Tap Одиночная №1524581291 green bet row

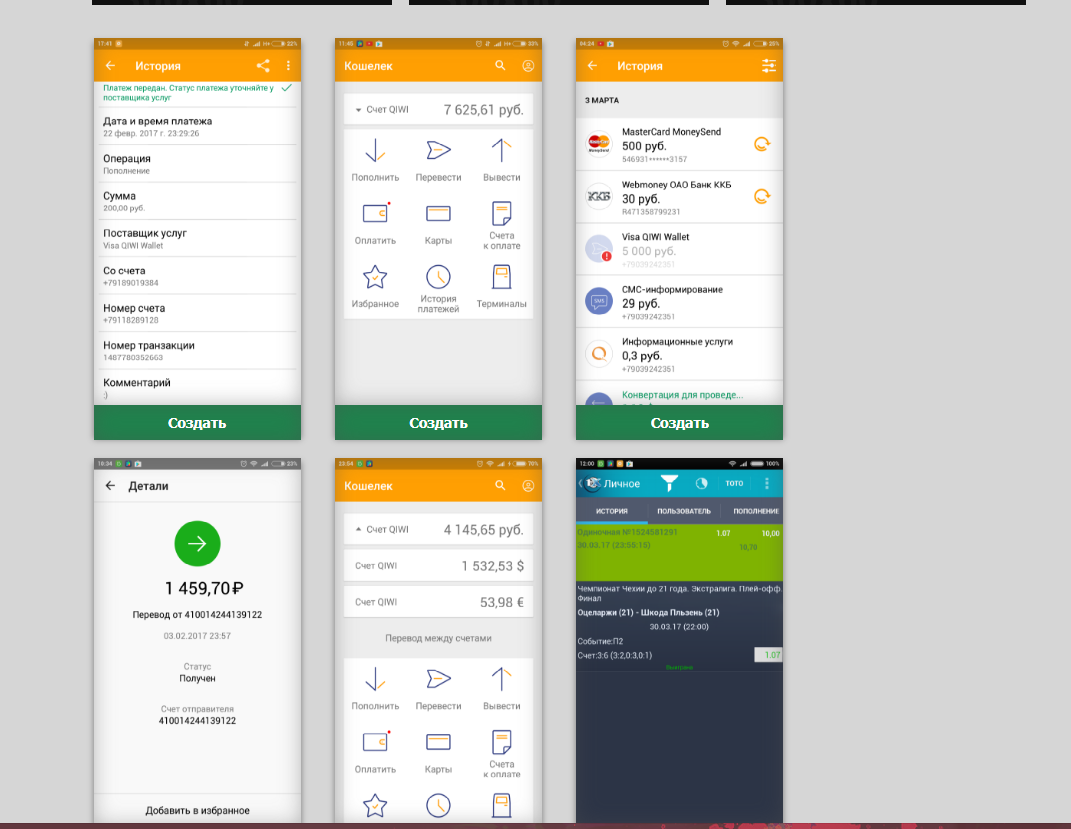680,553
